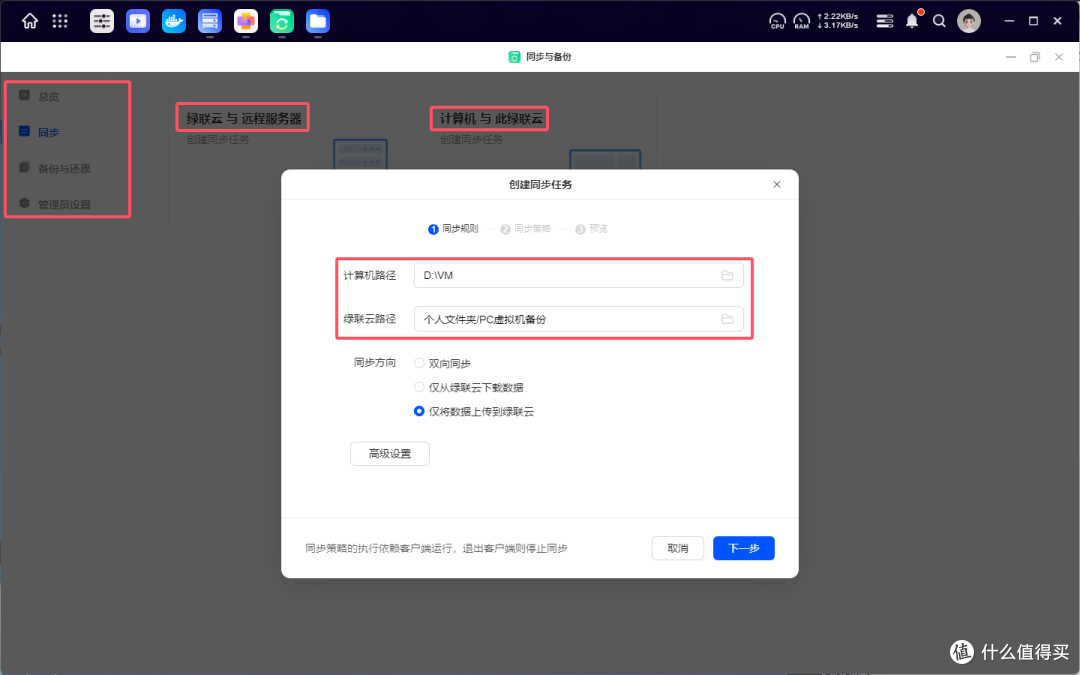Go to step 3 预览
This screenshot has width=1080, height=675.
click(x=592, y=229)
